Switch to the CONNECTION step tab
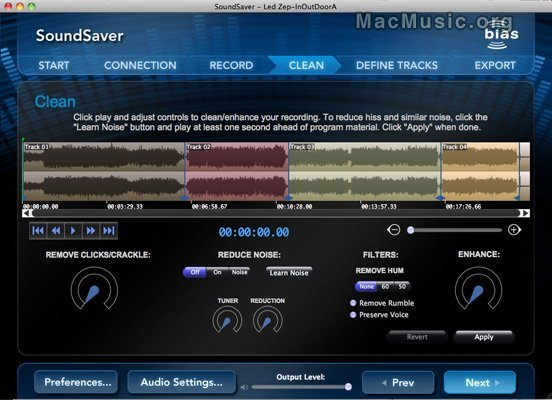Viewport: 552px width, 400px height. (140, 65)
